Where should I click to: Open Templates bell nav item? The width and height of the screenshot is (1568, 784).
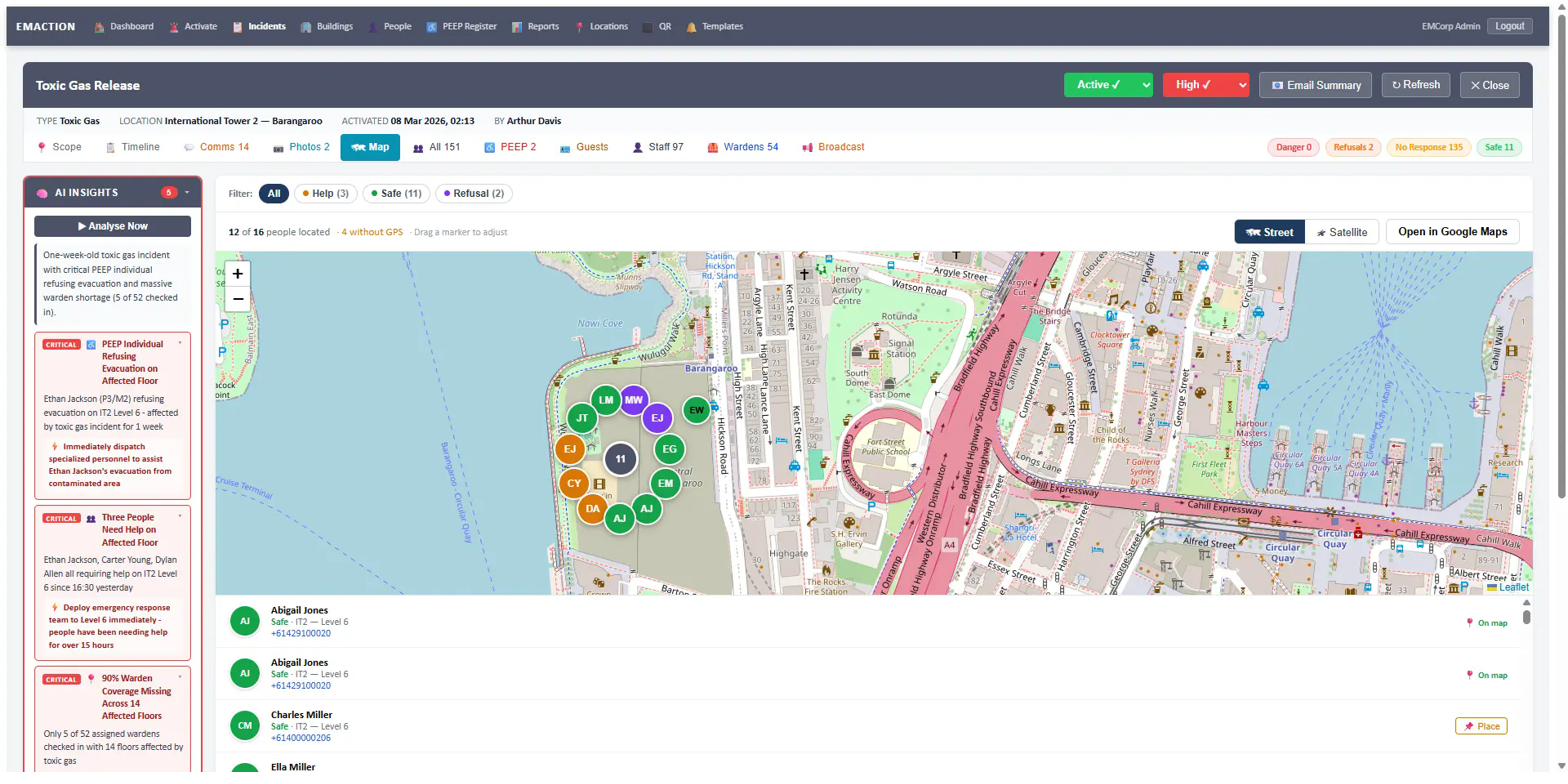(x=715, y=27)
